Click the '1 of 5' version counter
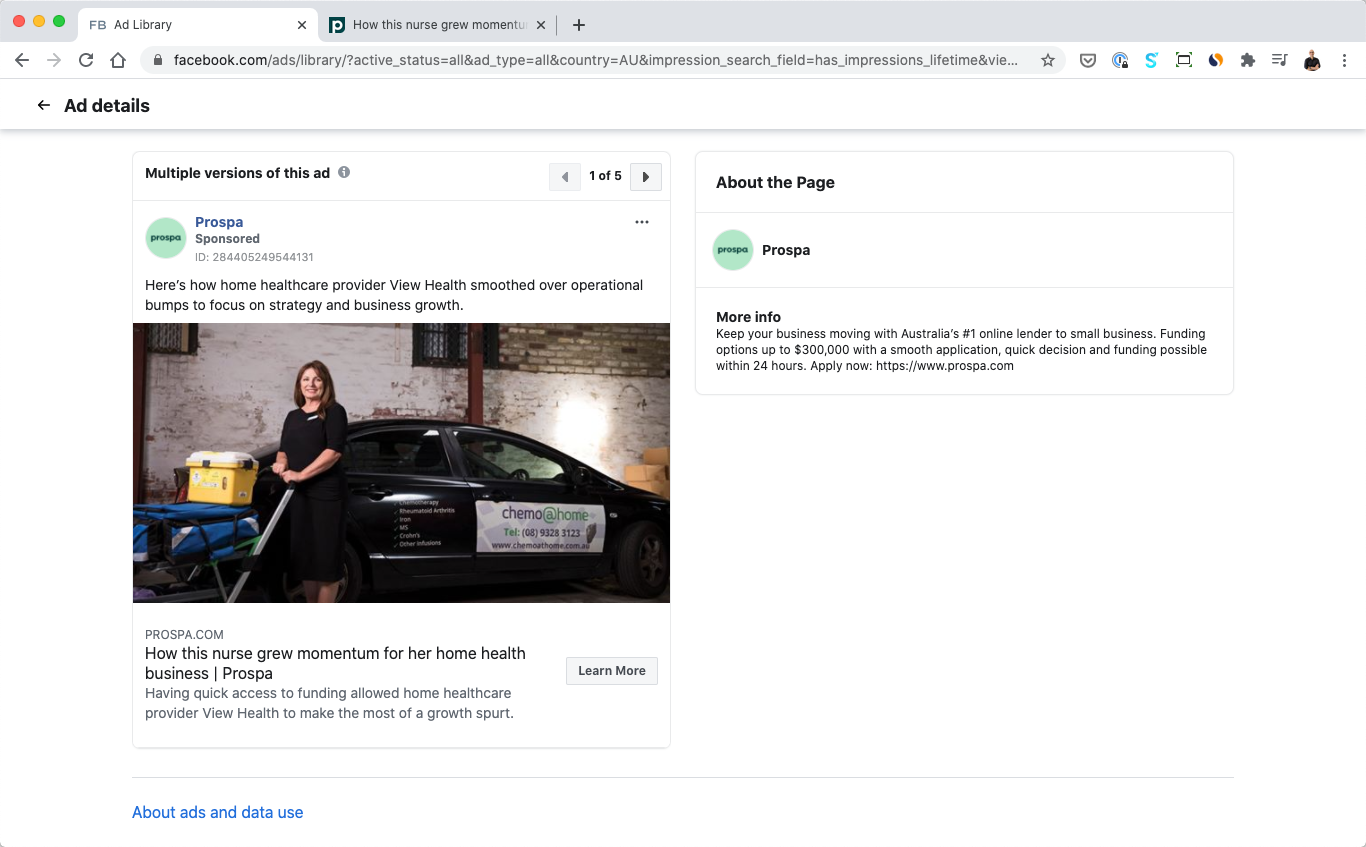1366x847 pixels. [x=605, y=176]
